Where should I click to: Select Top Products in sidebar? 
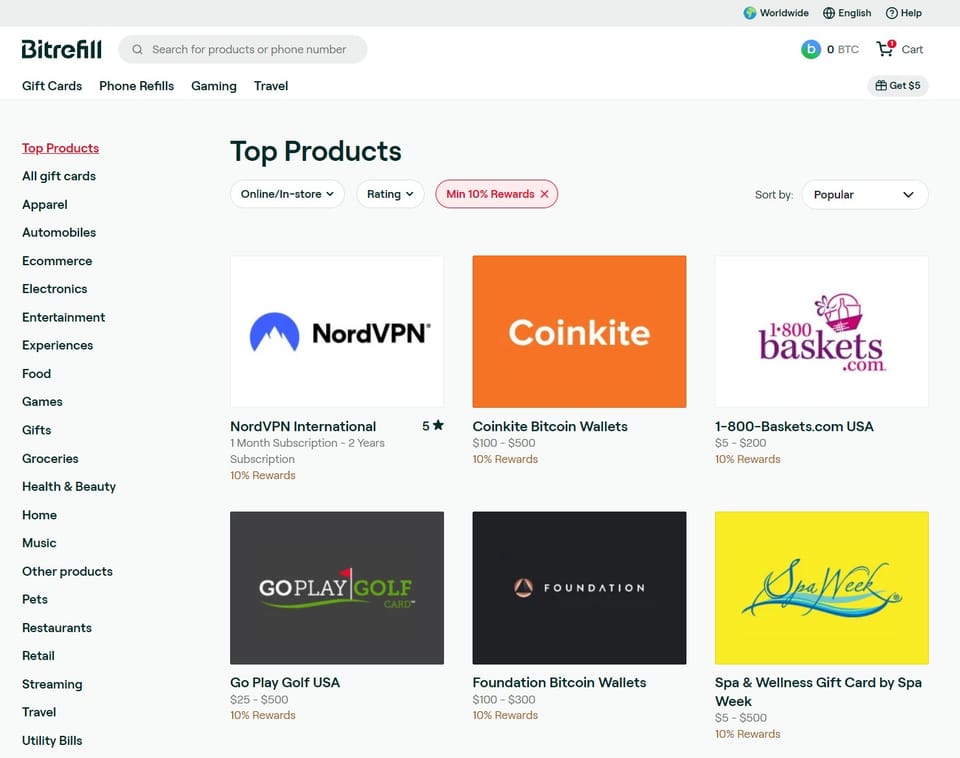[61, 148]
